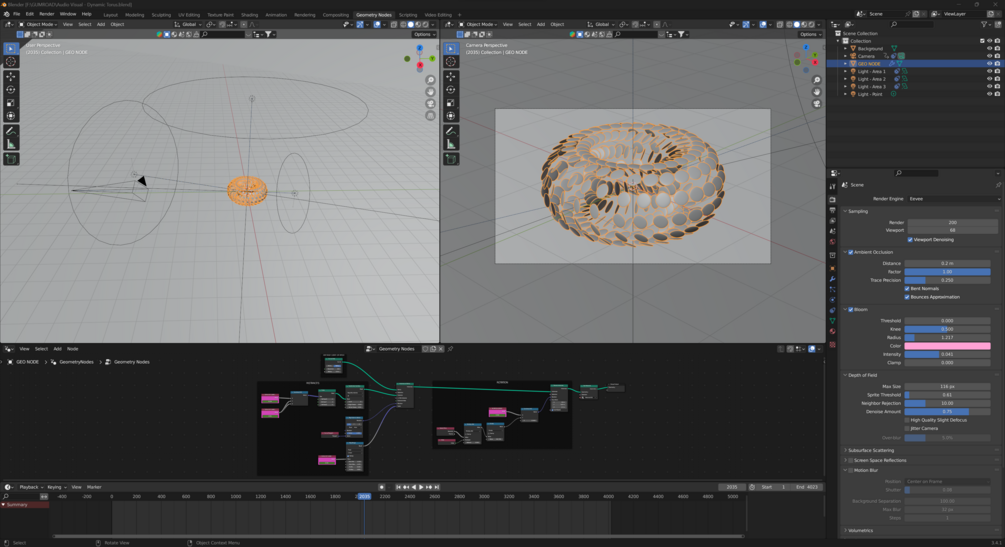The image size is (1005, 547).
Task: Select the Move tool in left viewport
Action: click(11, 76)
